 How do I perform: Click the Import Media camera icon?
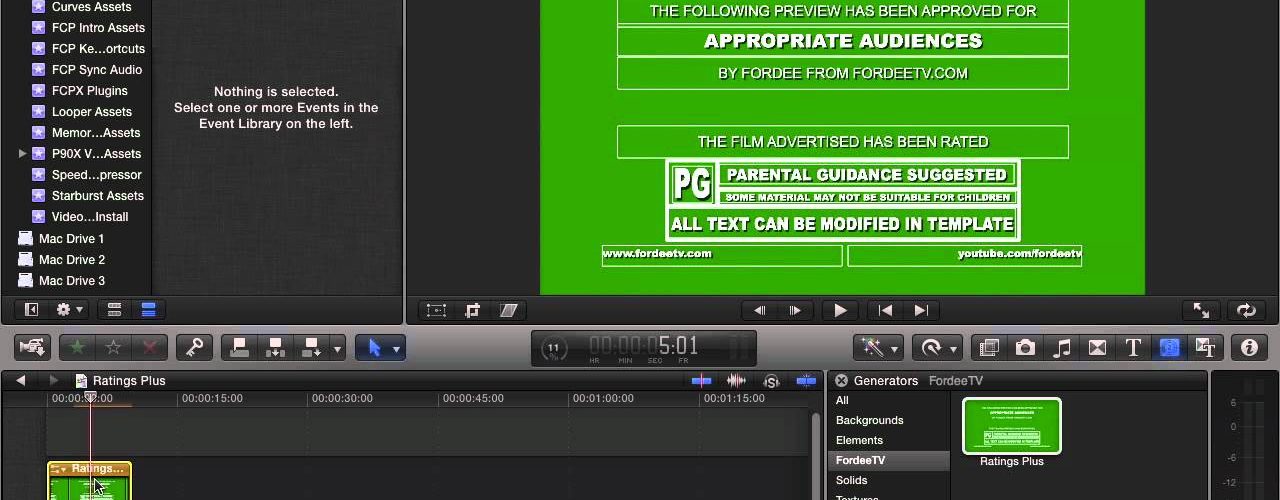(x=32, y=347)
